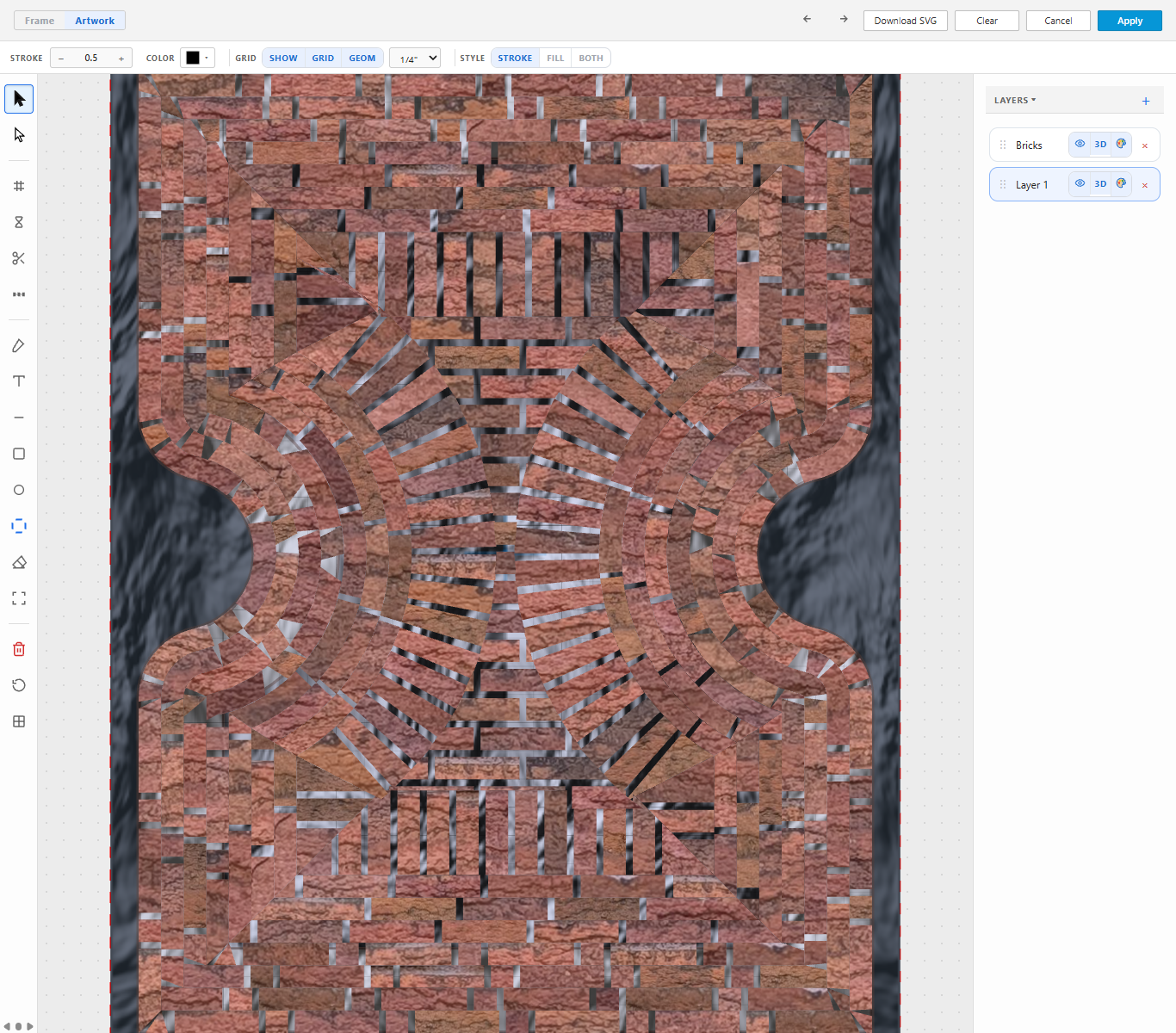The image size is (1176, 1033).
Task: Select the black arrow selection tool
Action: point(19,99)
